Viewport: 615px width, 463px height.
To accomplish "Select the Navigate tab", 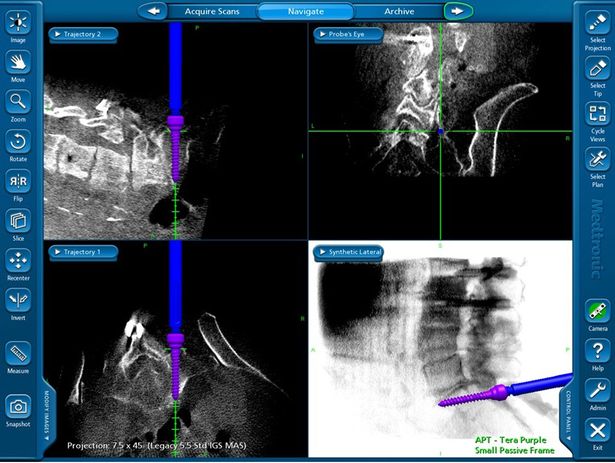I will 306,11.
